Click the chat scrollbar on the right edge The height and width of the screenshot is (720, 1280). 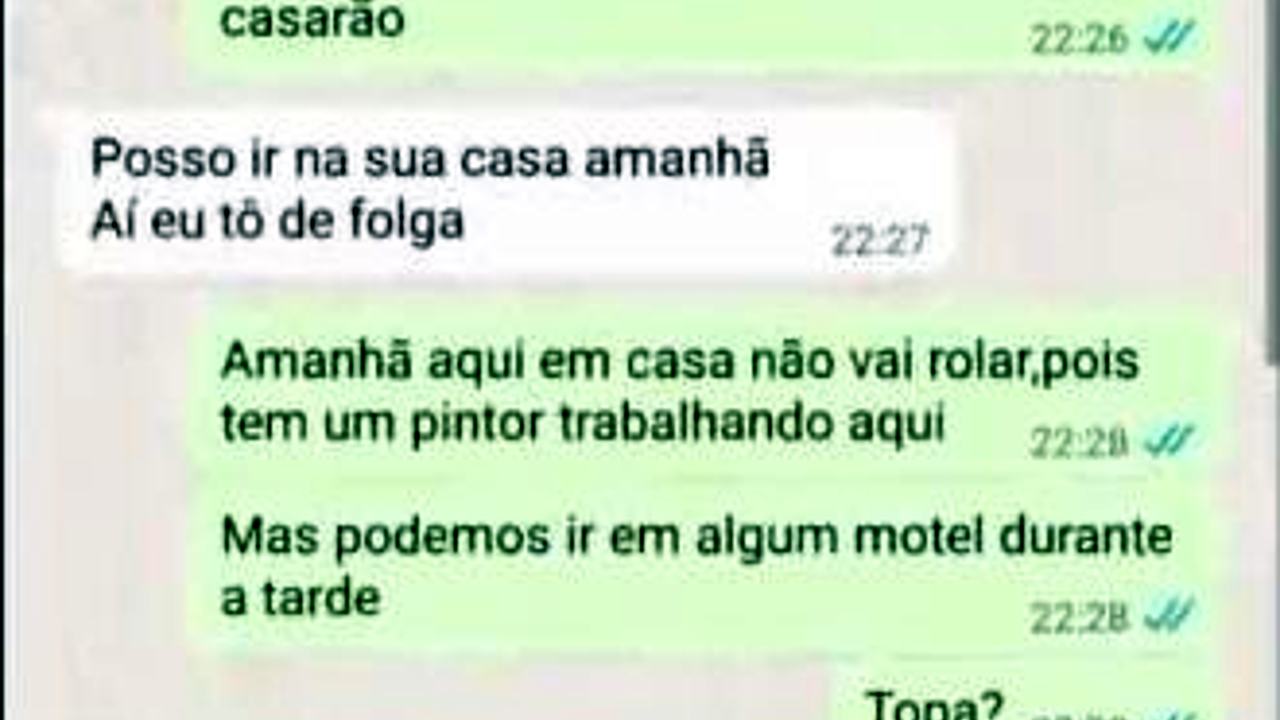pyautogui.click(x=1272, y=180)
